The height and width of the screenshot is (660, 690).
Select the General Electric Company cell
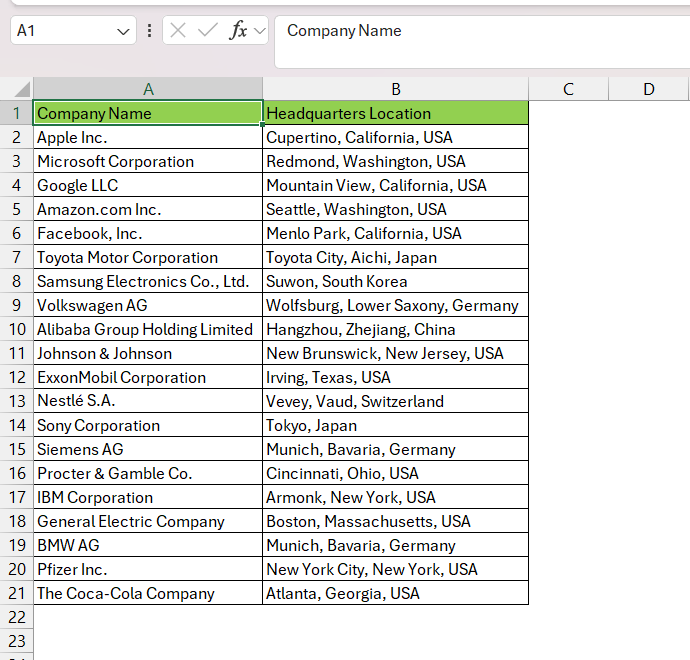tap(148, 521)
